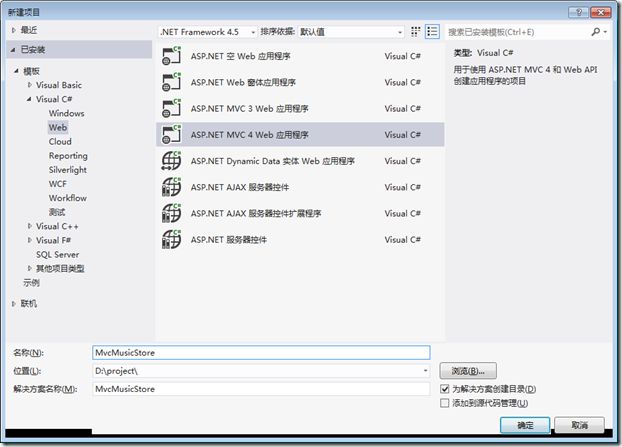Select ASP.NET 空 Web 应用程序 template text
The width and height of the screenshot is (622, 447).
(240, 56)
